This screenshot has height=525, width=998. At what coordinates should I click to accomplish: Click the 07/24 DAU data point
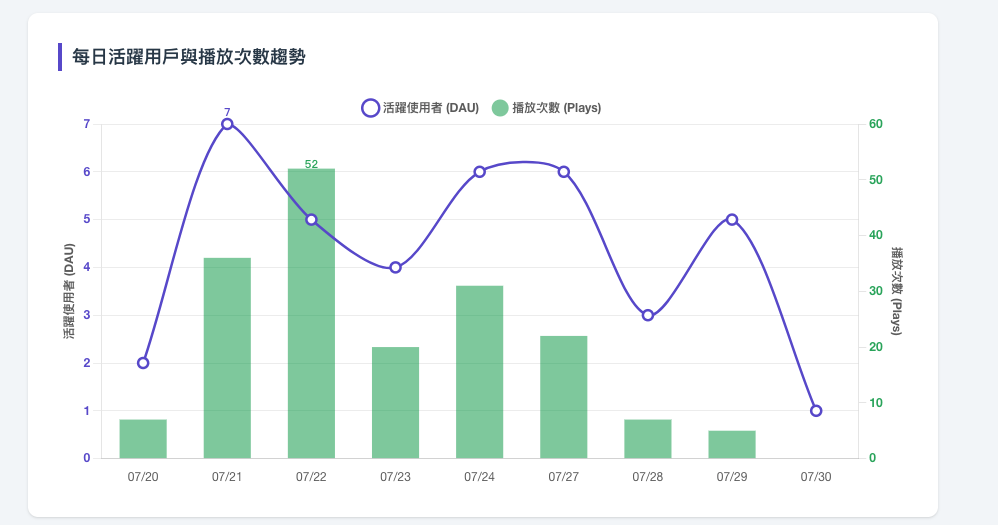[480, 172]
